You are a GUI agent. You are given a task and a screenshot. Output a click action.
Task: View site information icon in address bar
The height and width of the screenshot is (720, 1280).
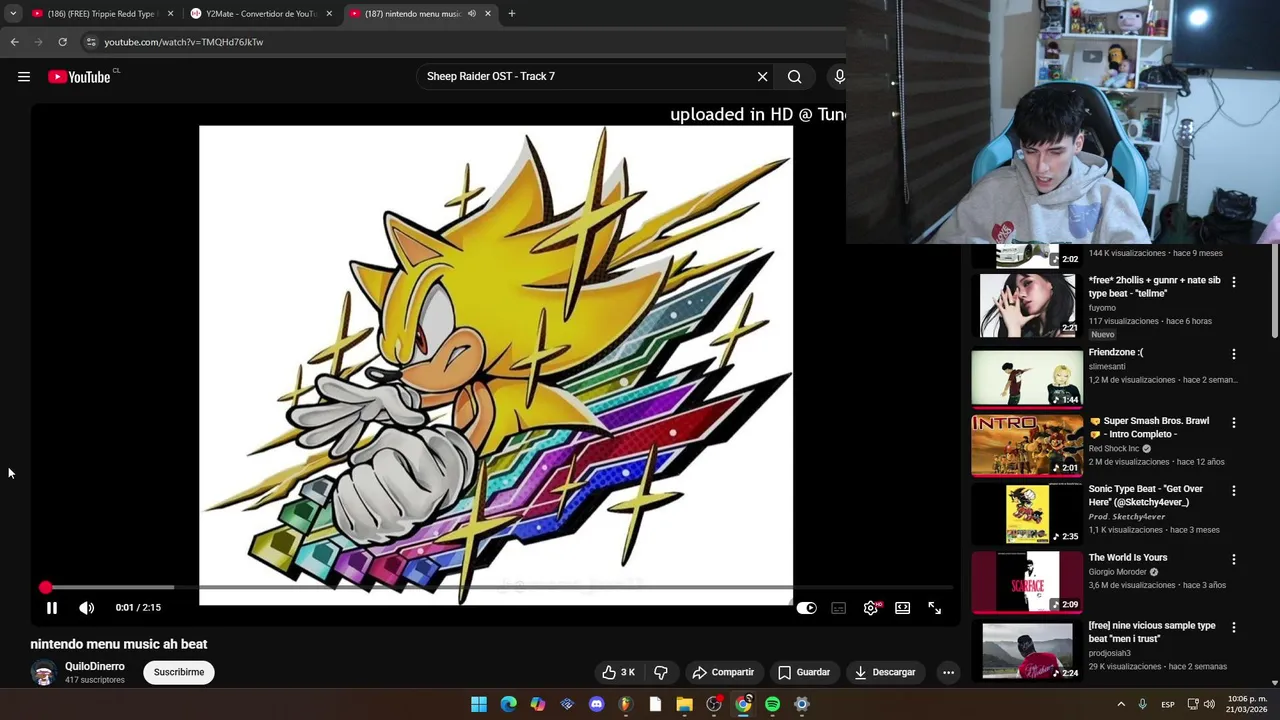click(x=91, y=42)
